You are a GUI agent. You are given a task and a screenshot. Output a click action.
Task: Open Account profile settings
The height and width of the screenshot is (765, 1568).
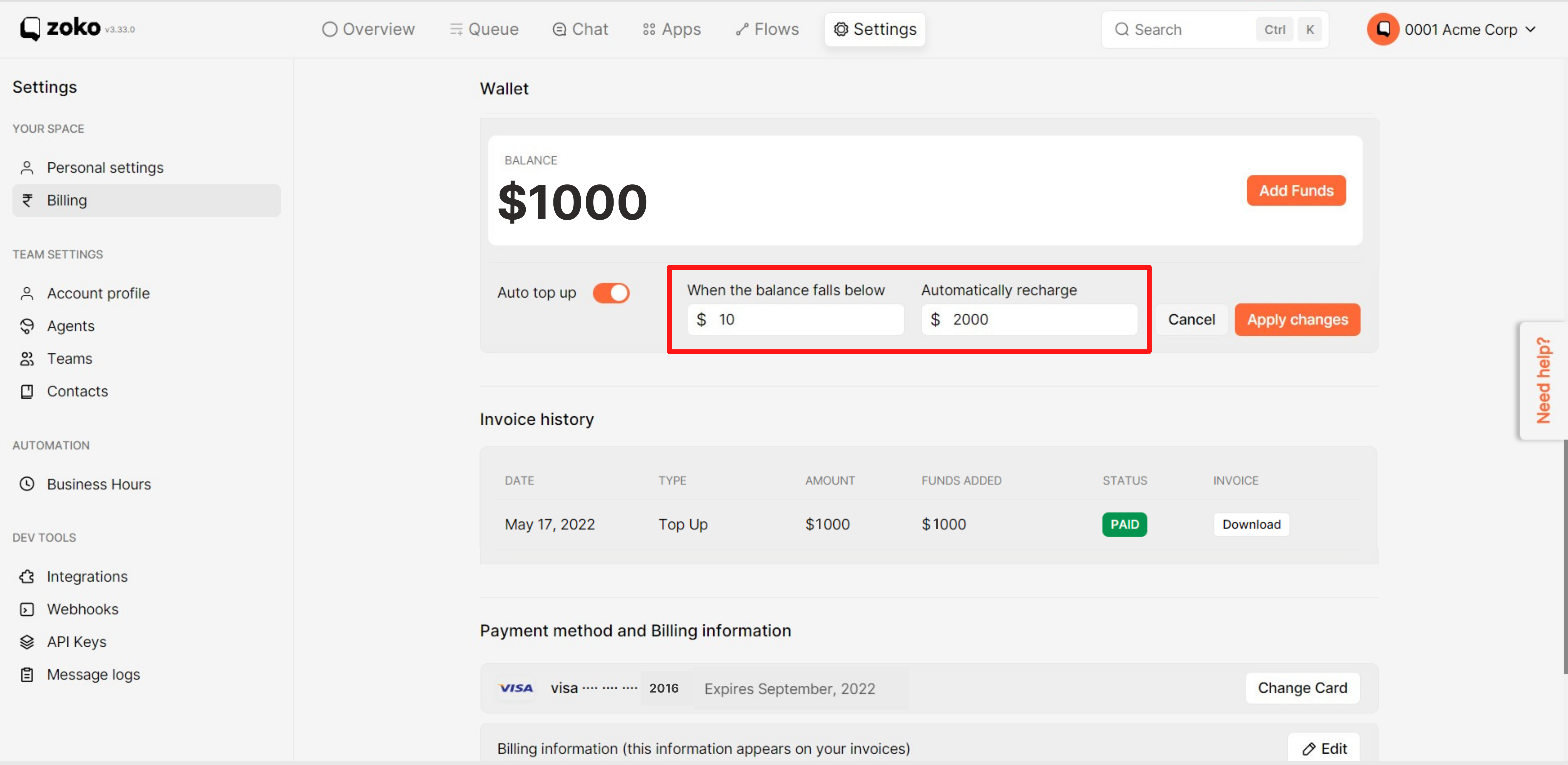[146, 293]
